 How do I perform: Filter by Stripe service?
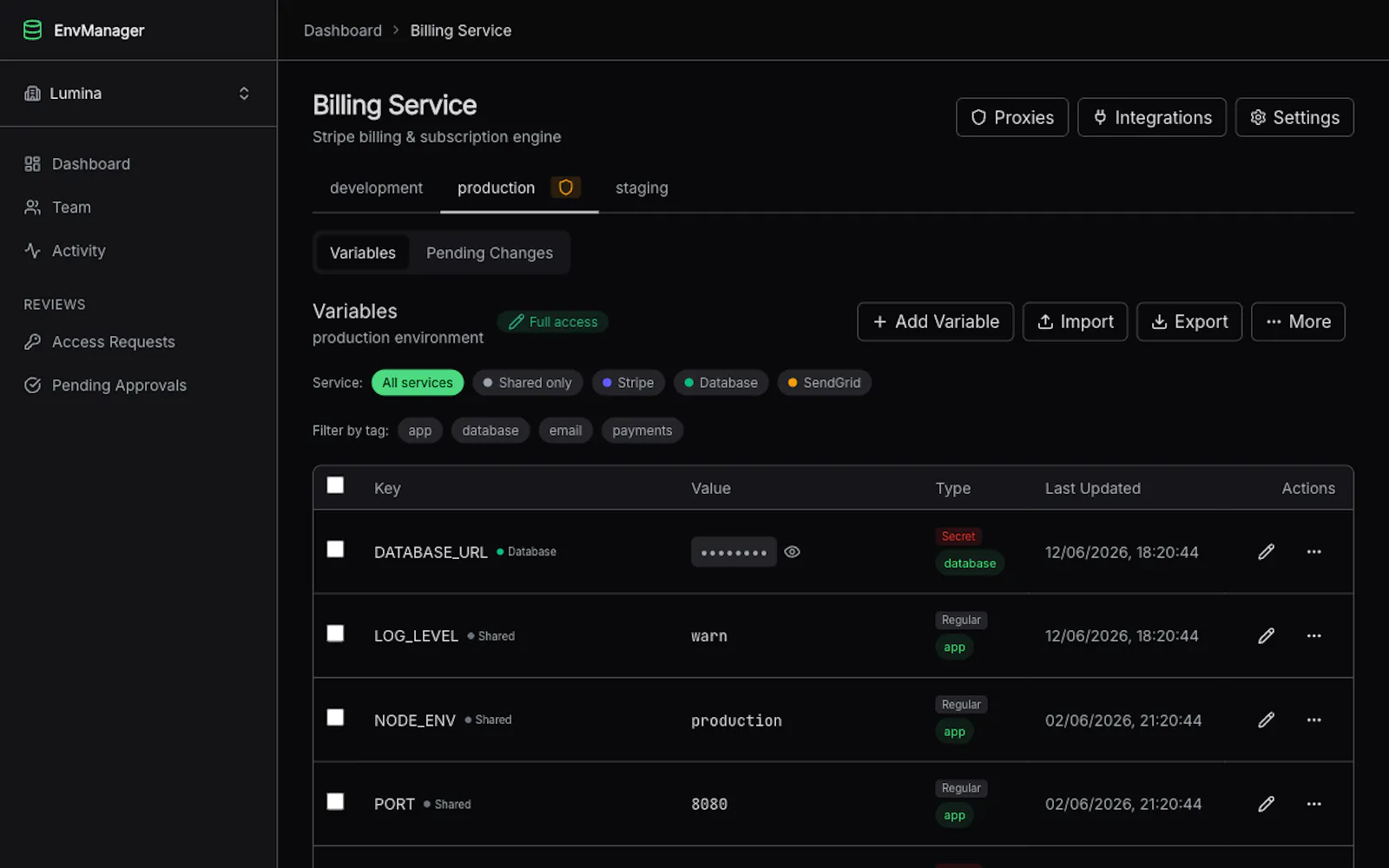pos(629,383)
